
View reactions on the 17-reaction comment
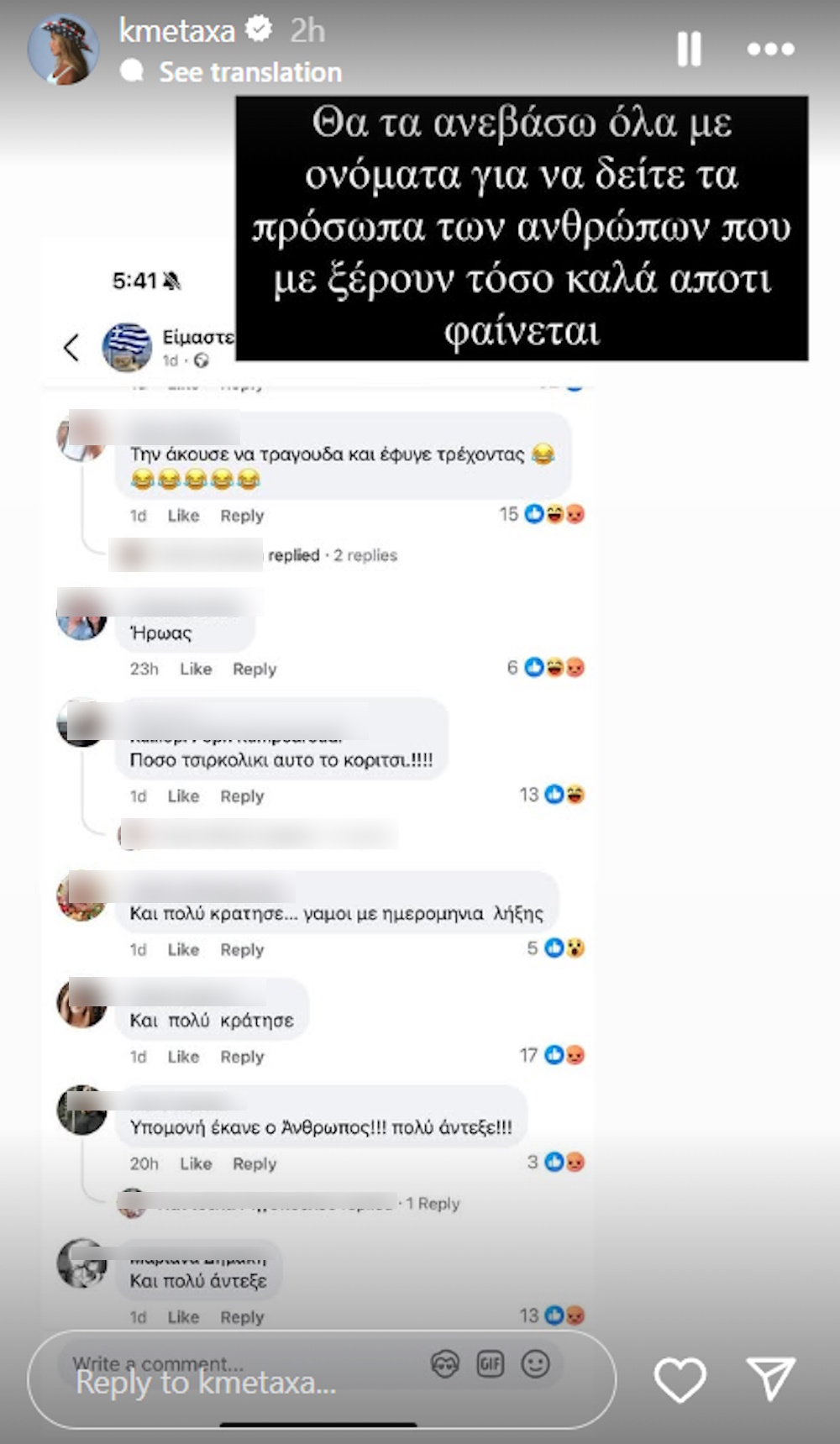[552, 1055]
